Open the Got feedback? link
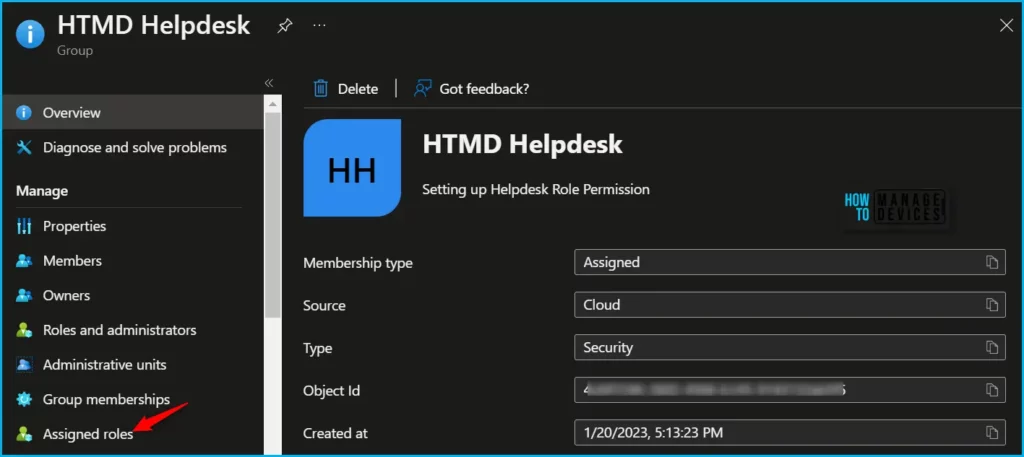Screen dimensions: 1024x457 [x=484, y=89]
